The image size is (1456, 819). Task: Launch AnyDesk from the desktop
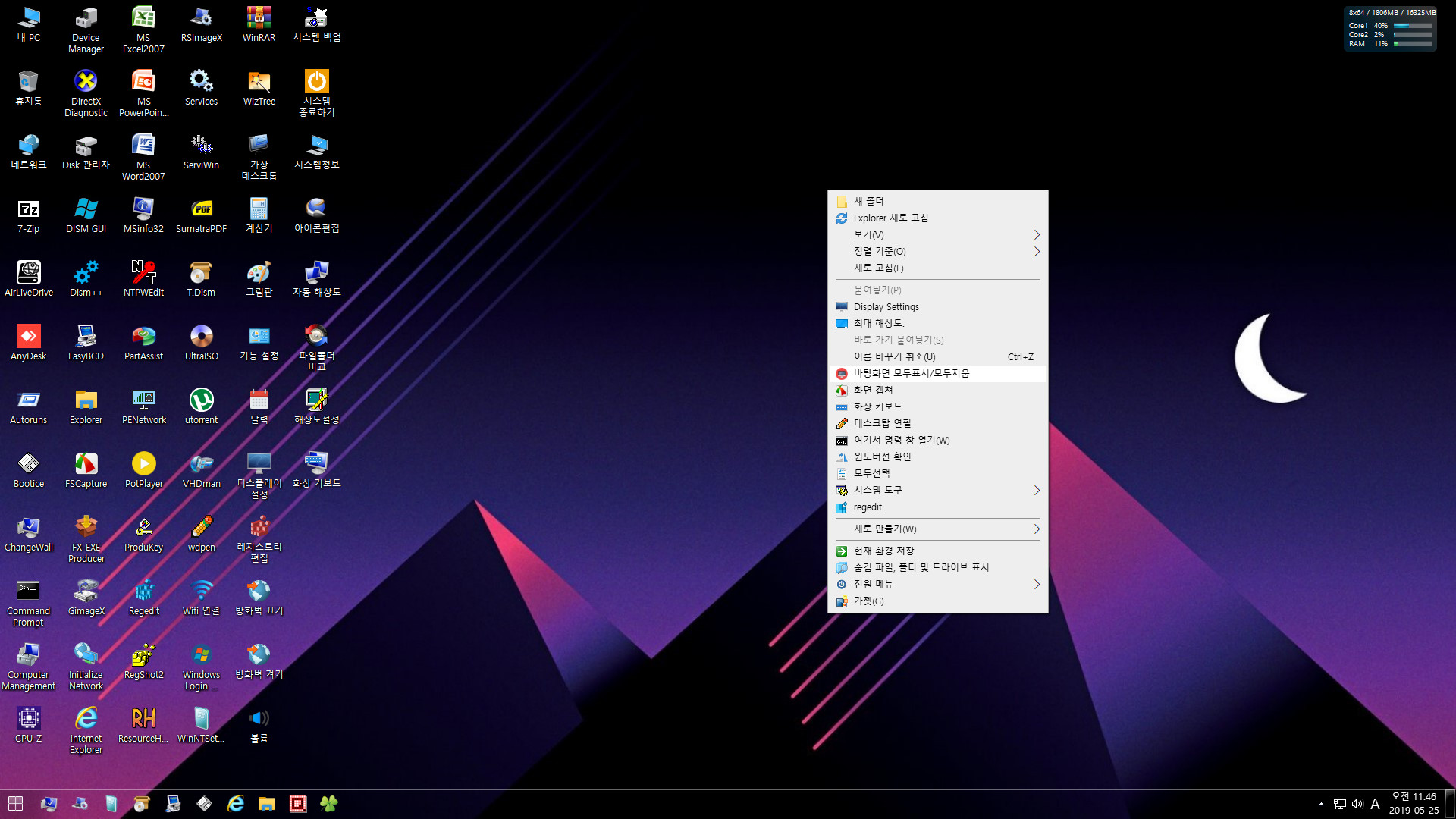(x=28, y=344)
